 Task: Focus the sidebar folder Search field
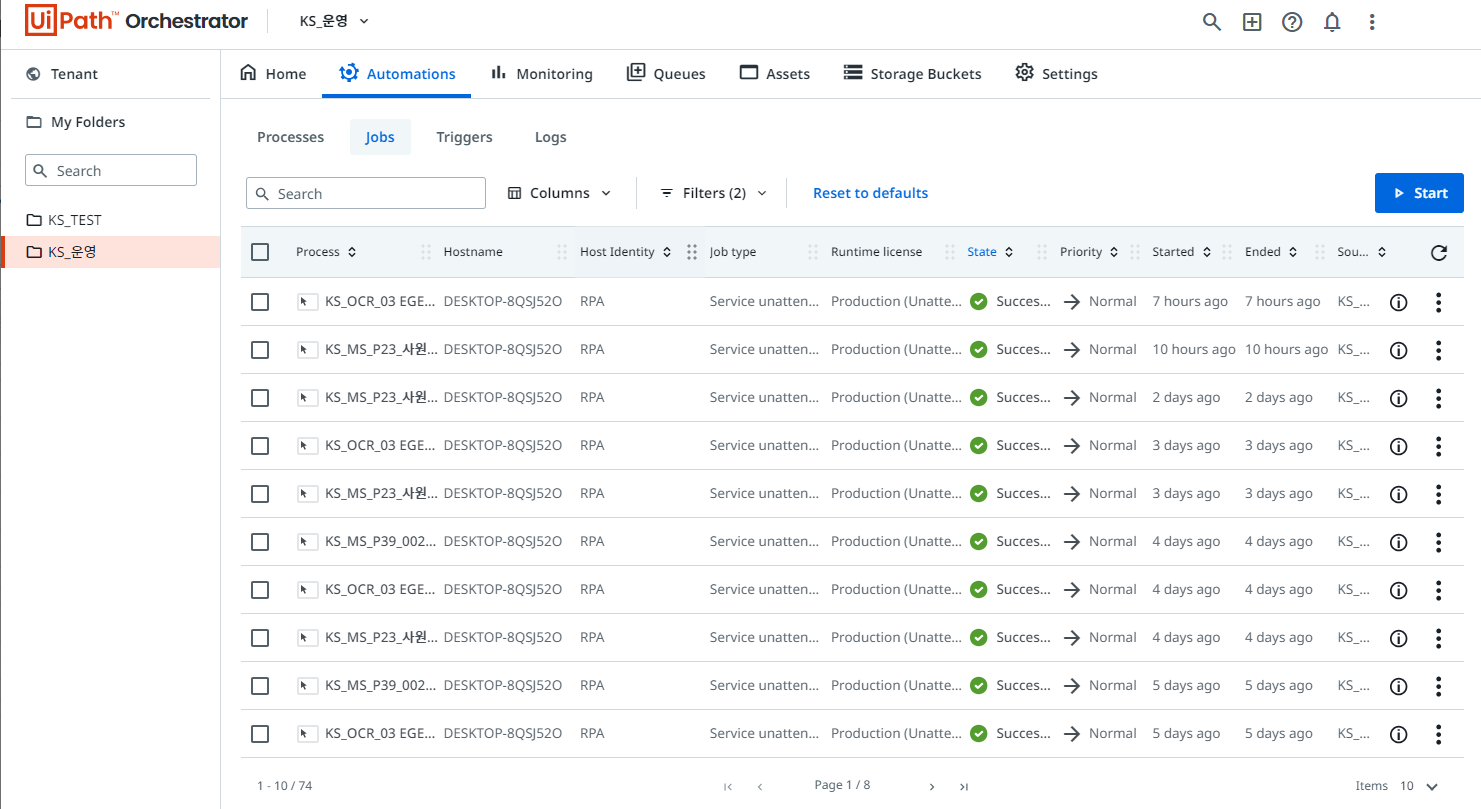pyautogui.click(x=111, y=170)
